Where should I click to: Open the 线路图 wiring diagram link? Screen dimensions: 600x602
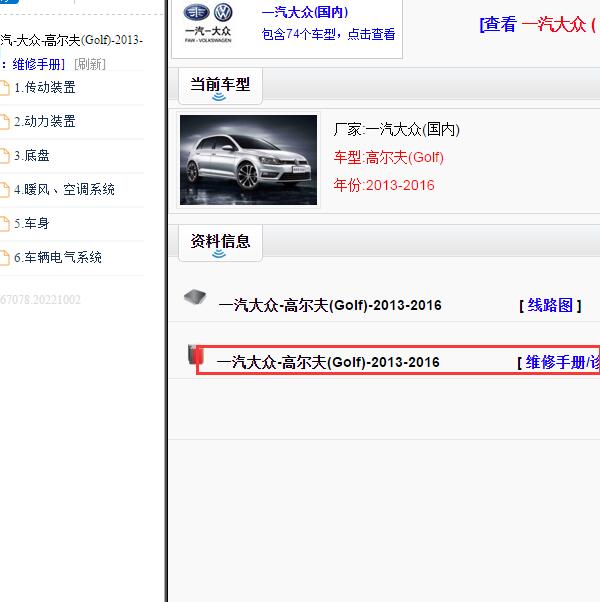(550, 306)
